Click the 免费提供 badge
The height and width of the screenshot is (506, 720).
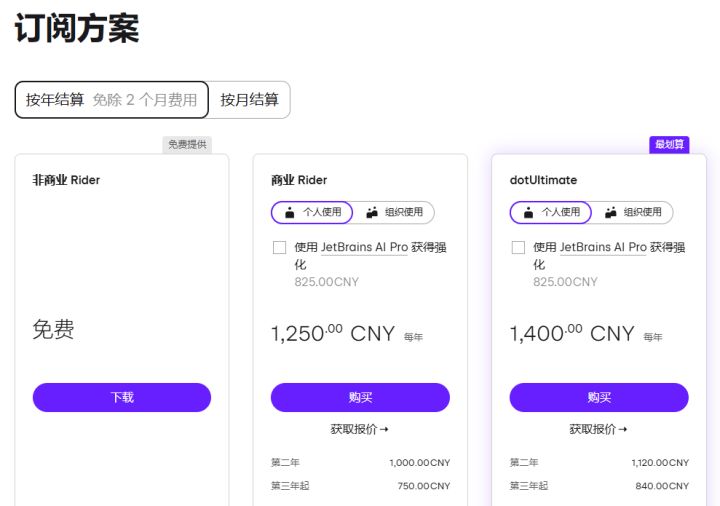[187, 145]
